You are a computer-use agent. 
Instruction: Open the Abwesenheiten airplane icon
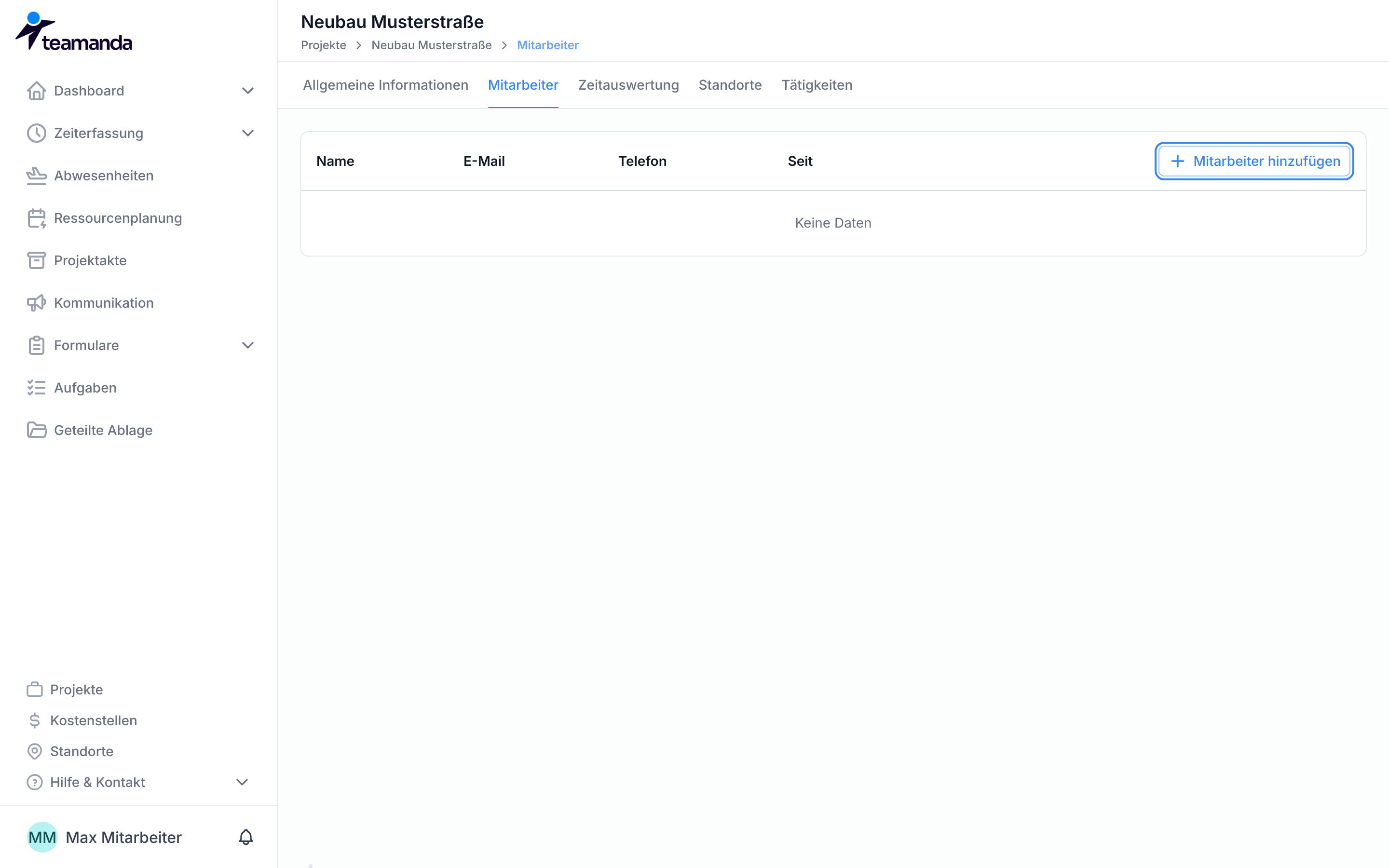[x=37, y=176]
